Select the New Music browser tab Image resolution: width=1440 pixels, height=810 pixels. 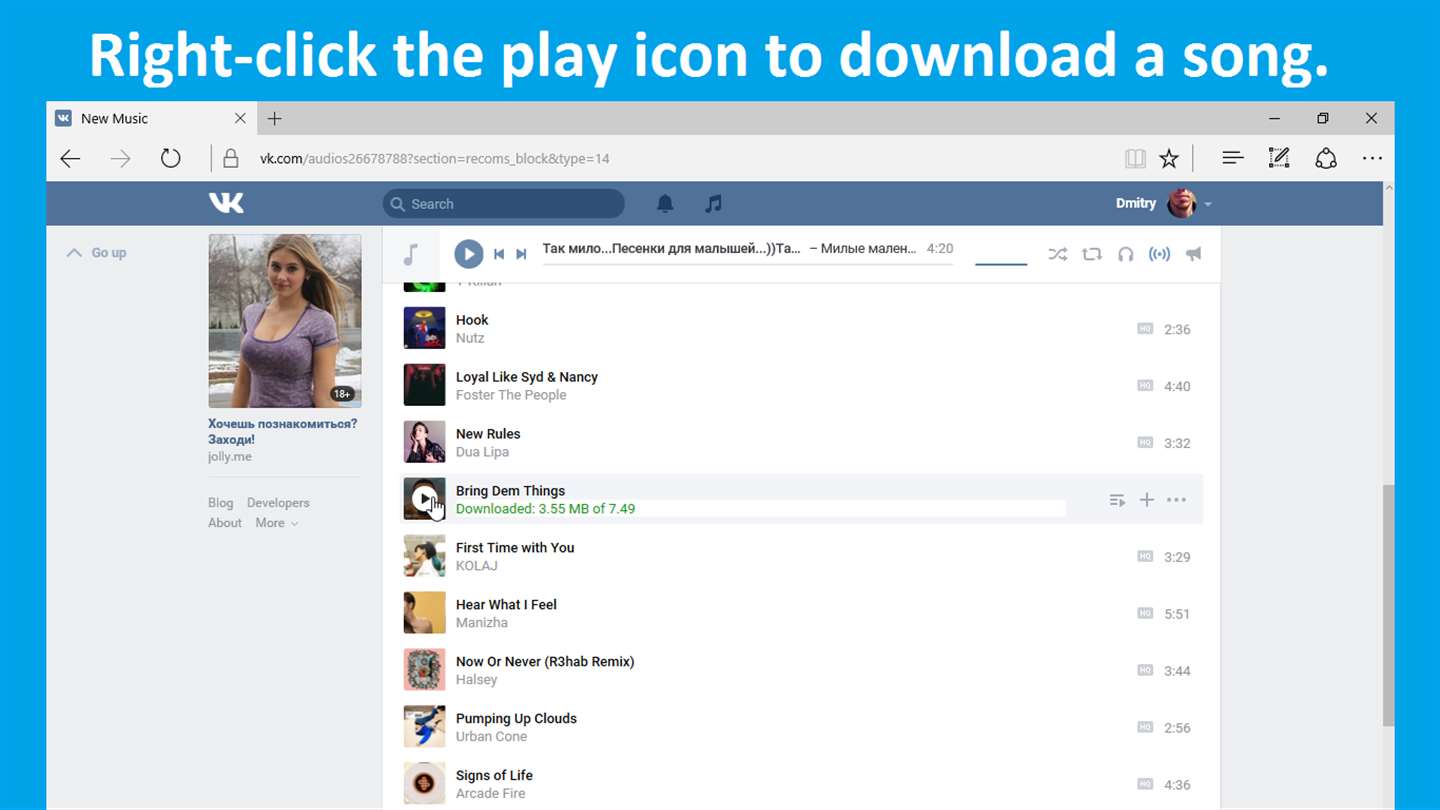click(151, 118)
